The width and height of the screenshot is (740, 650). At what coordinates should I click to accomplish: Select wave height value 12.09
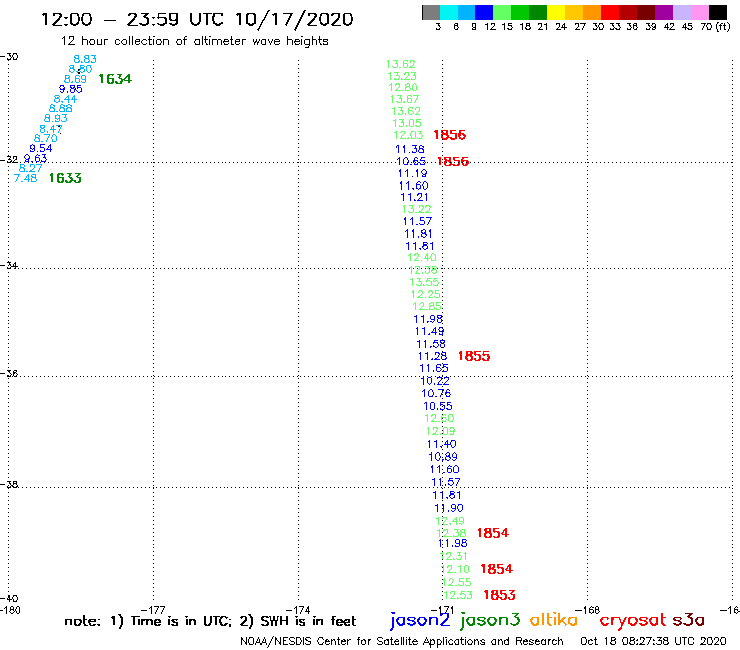pyautogui.click(x=440, y=431)
